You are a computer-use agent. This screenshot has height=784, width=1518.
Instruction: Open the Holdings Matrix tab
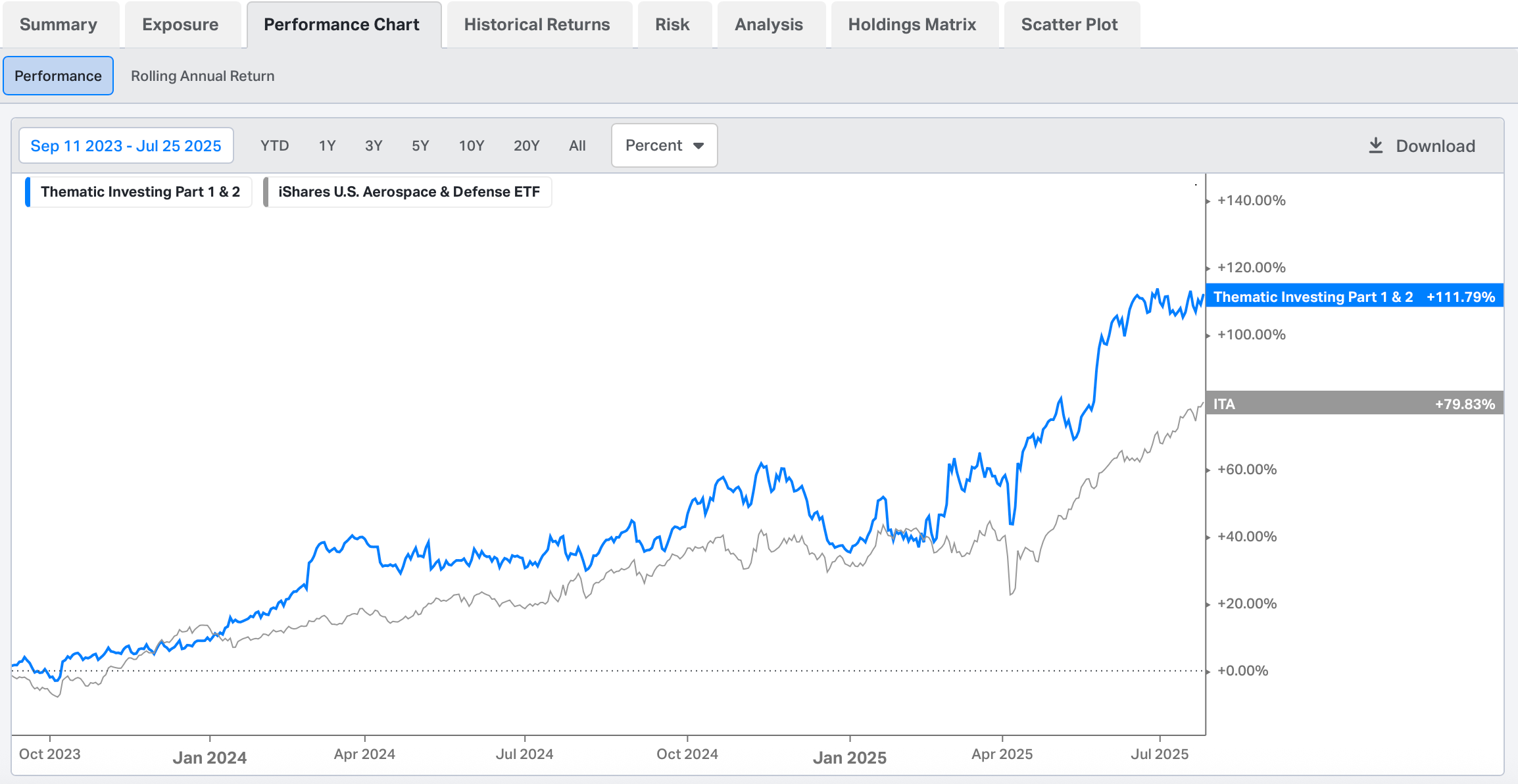[912, 24]
